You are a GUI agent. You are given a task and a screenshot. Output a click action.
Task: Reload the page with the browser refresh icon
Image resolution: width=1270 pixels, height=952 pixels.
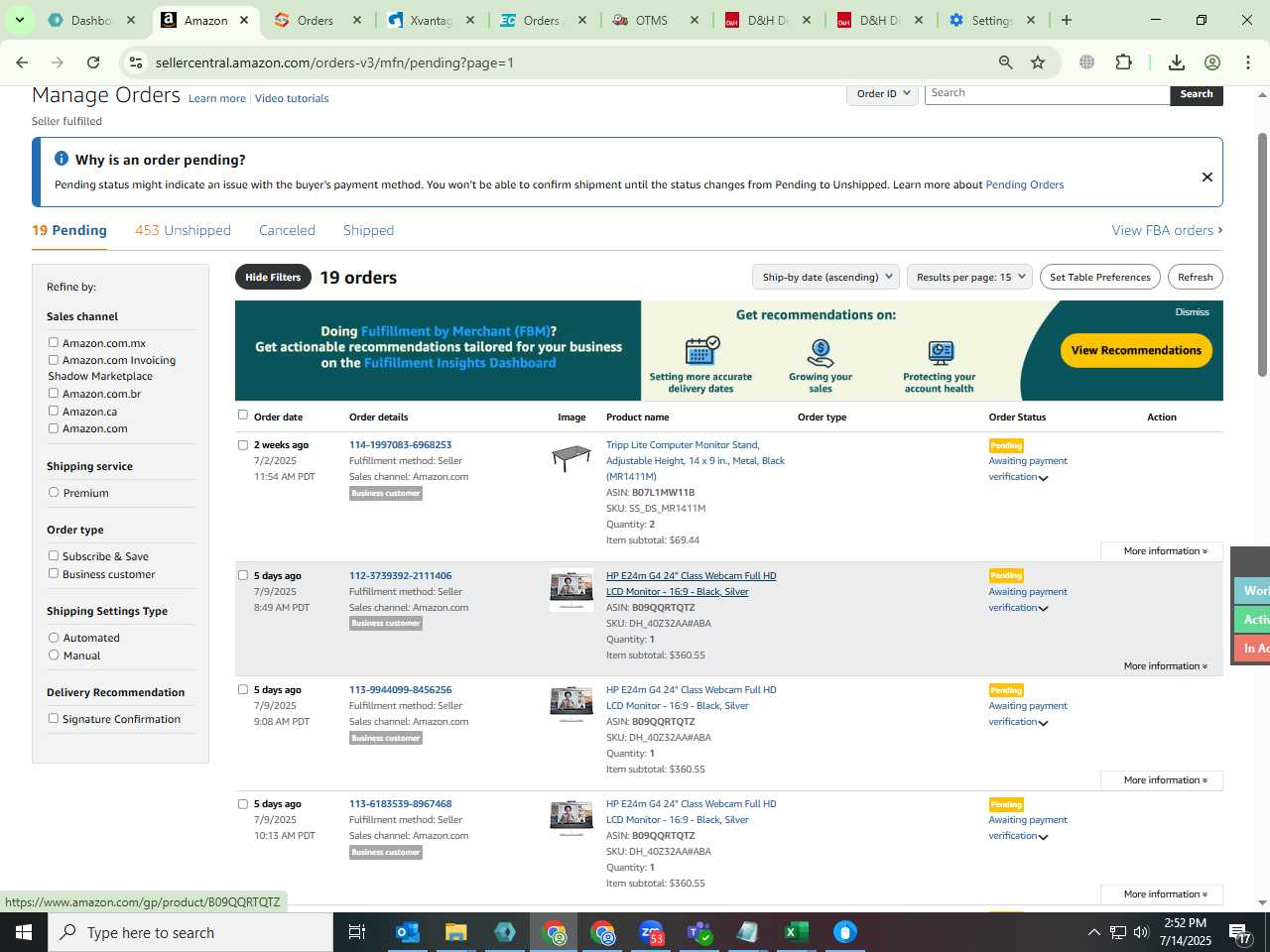pyautogui.click(x=93, y=62)
